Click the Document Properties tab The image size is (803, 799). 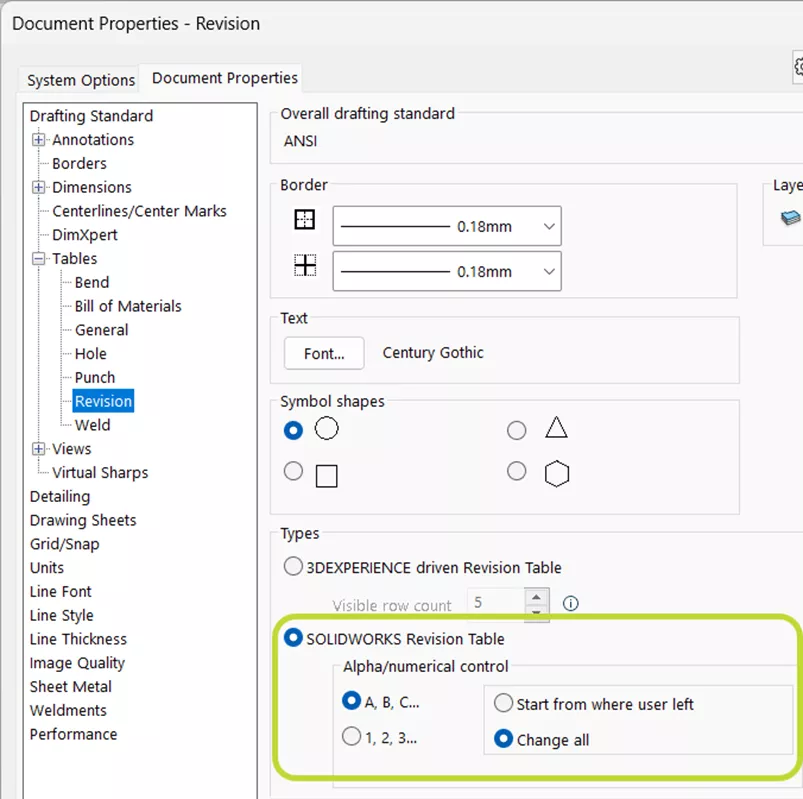[224, 77]
